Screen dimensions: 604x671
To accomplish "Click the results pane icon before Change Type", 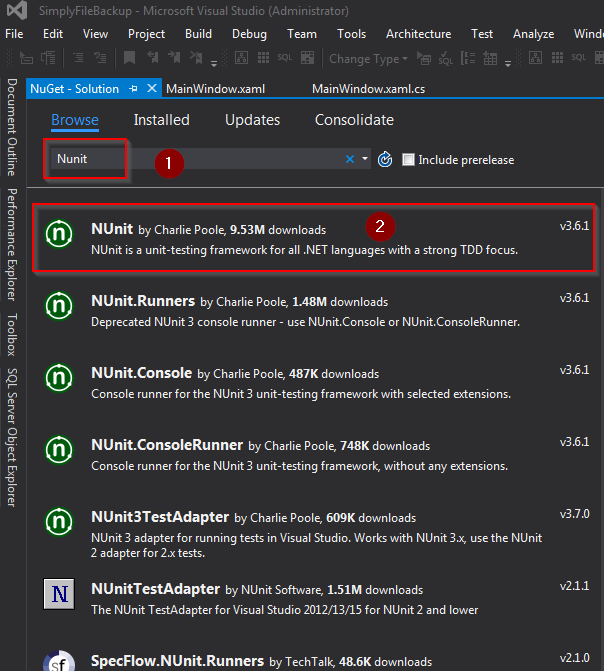I will [x=307, y=58].
